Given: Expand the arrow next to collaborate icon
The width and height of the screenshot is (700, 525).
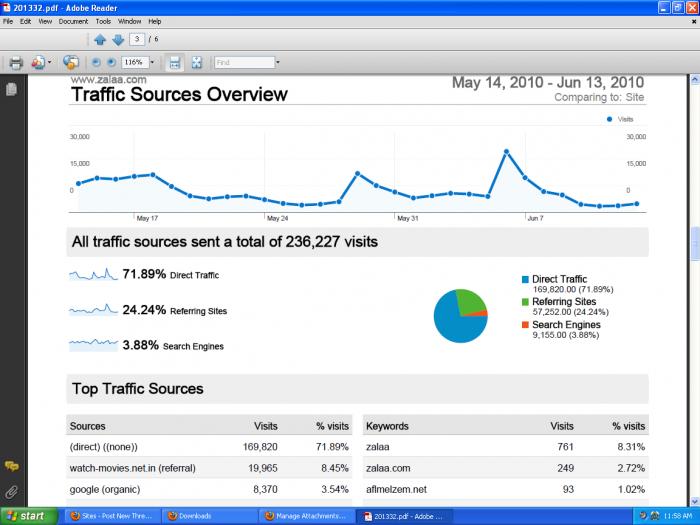Looking at the screenshot, I should point(50,62).
